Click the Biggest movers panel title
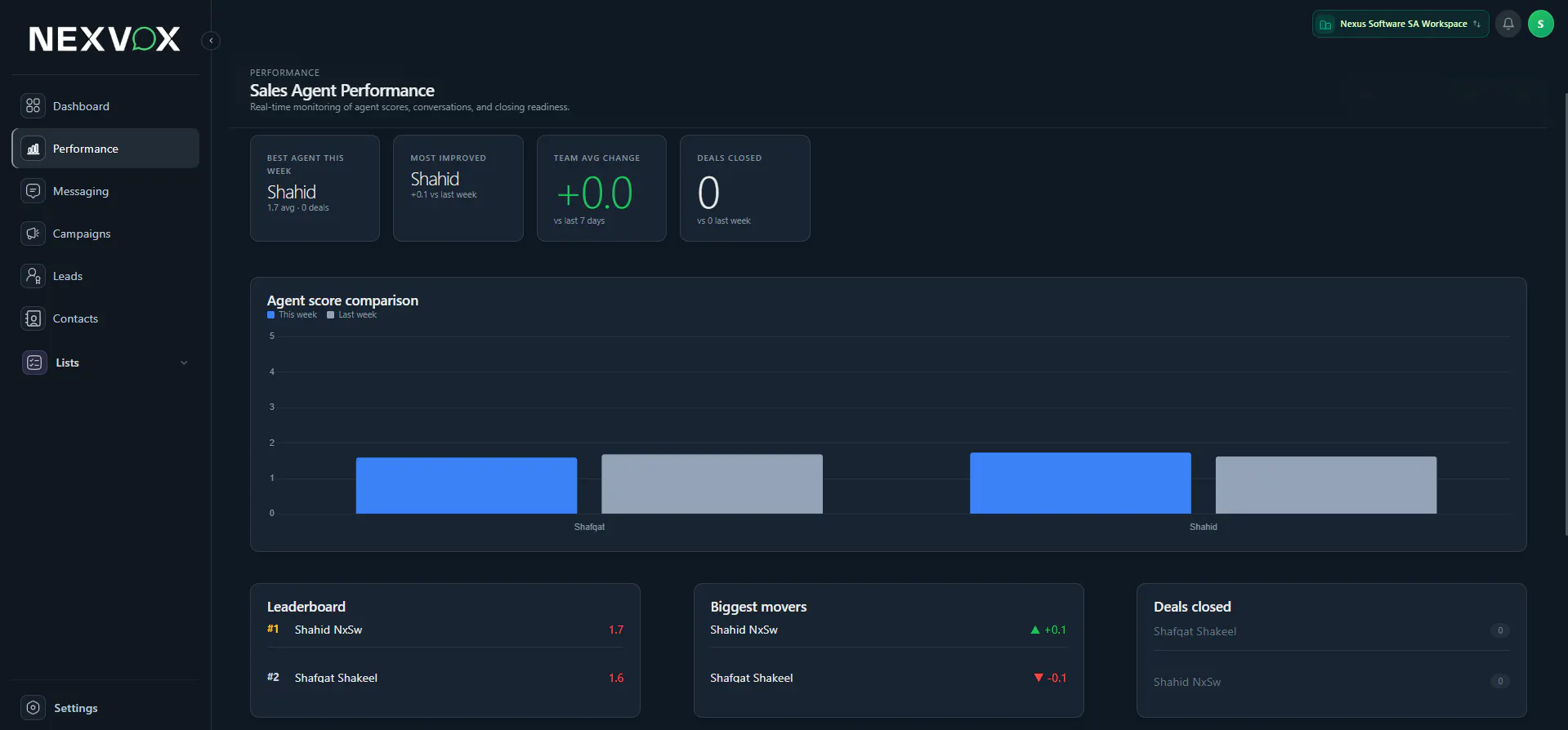The height and width of the screenshot is (730, 1568). click(758, 607)
